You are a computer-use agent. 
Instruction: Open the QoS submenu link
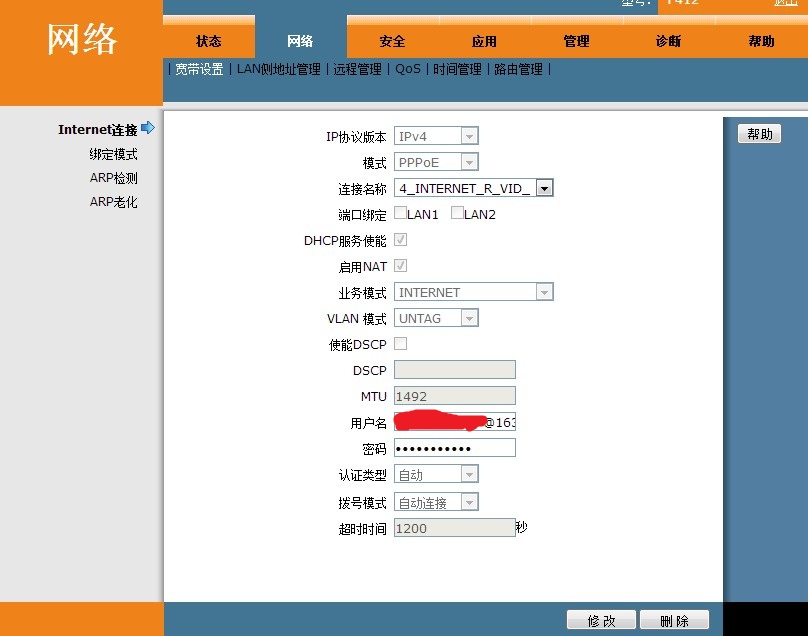click(407, 69)
